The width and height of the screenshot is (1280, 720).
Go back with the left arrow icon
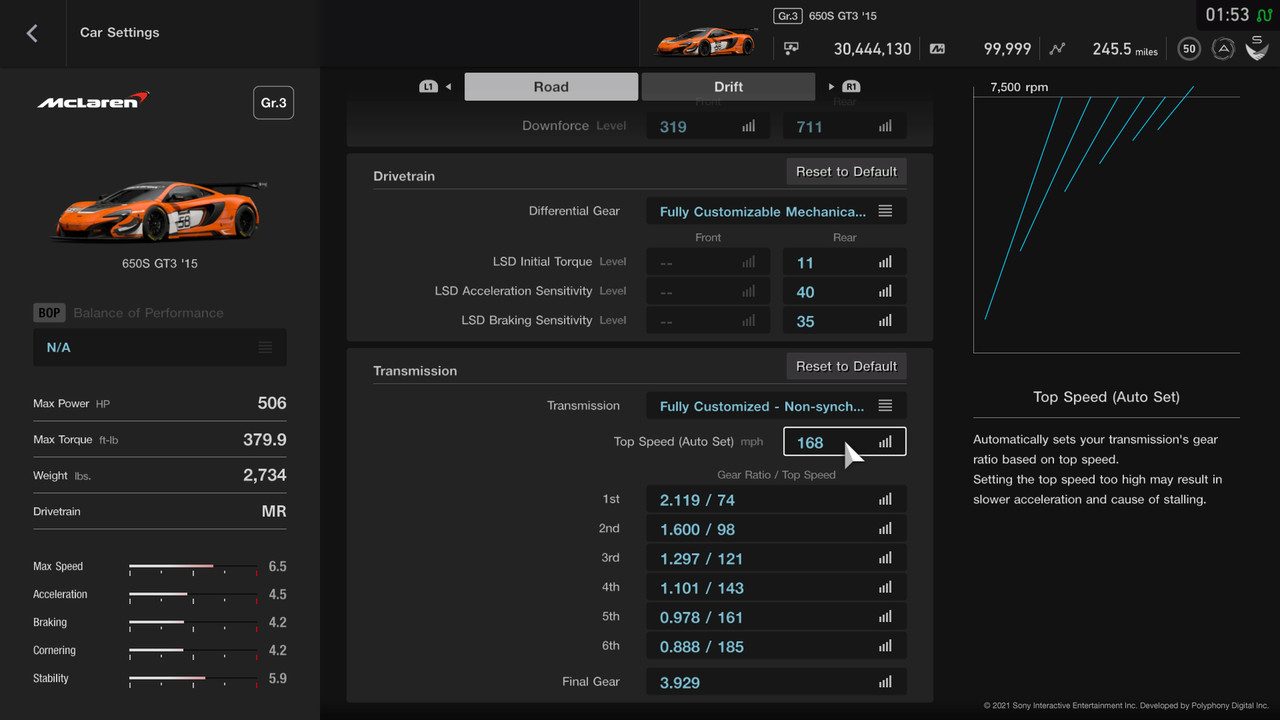point(32,33)
